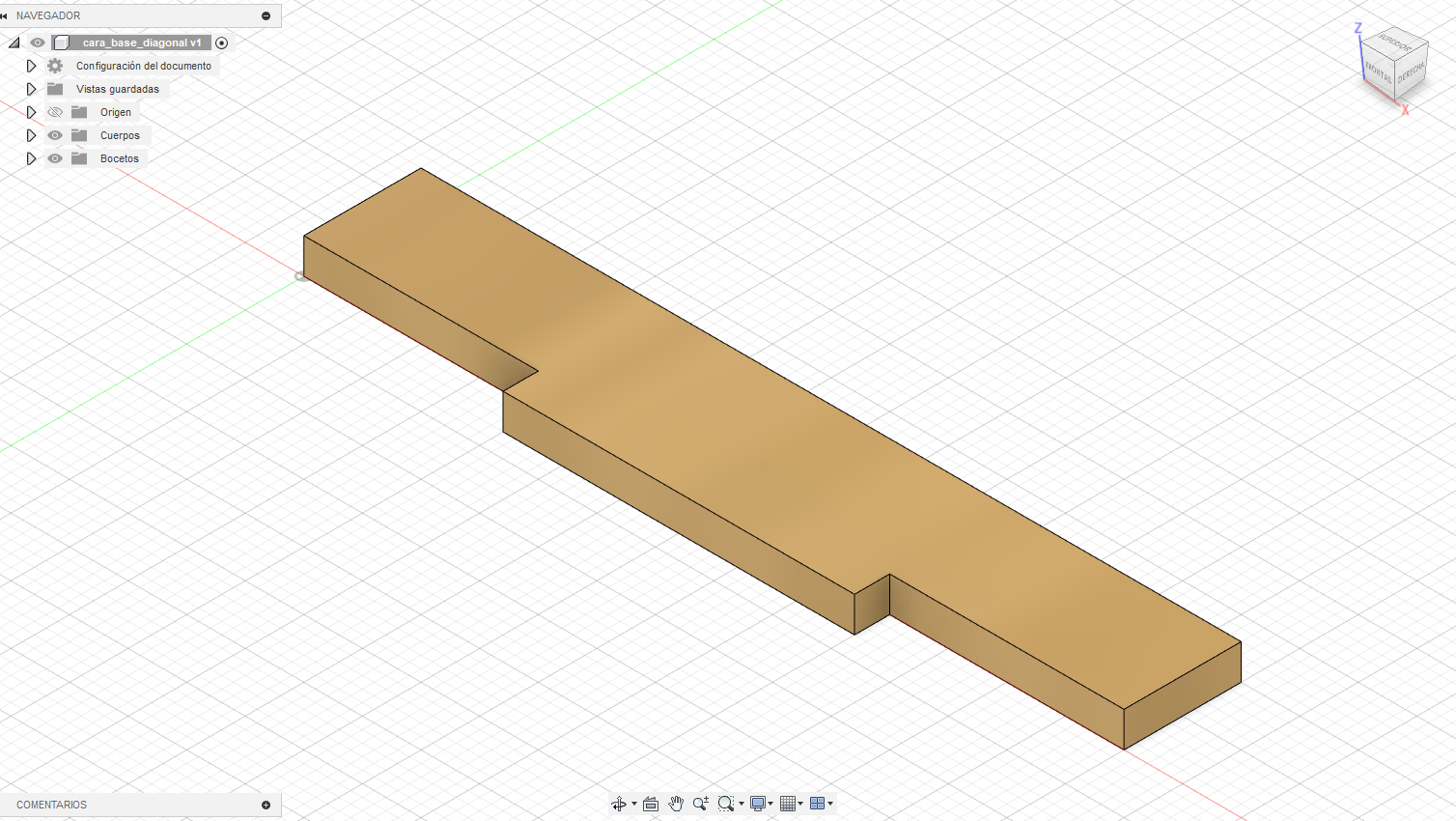
Task: Activate the Look At view tool
Action: coord(650,803)
